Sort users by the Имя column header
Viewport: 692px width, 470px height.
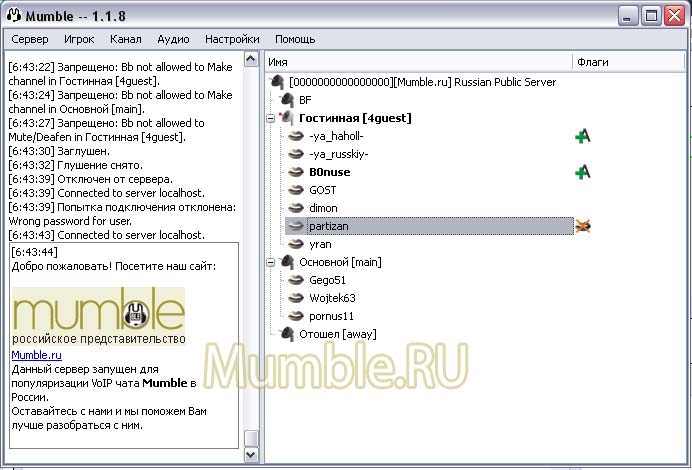click(420, 62)
